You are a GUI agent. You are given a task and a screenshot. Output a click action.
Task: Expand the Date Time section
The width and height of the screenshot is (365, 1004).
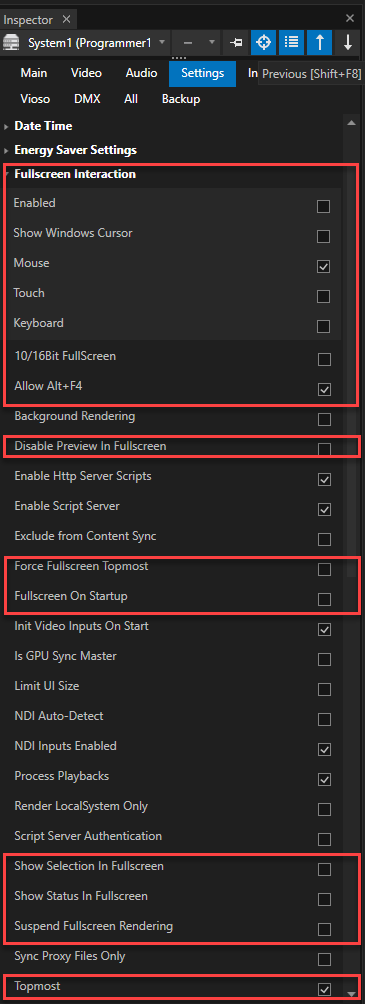point(43,126)
